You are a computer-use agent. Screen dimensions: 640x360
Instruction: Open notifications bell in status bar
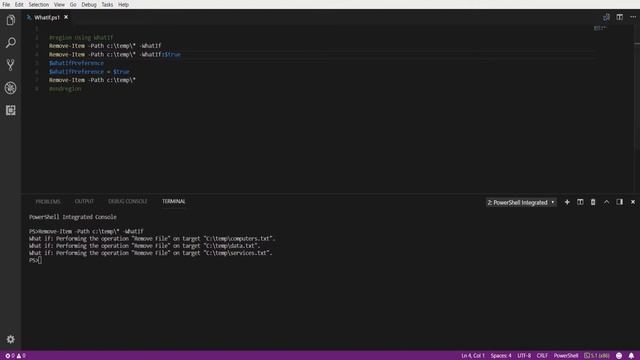(x=631, y=356)
